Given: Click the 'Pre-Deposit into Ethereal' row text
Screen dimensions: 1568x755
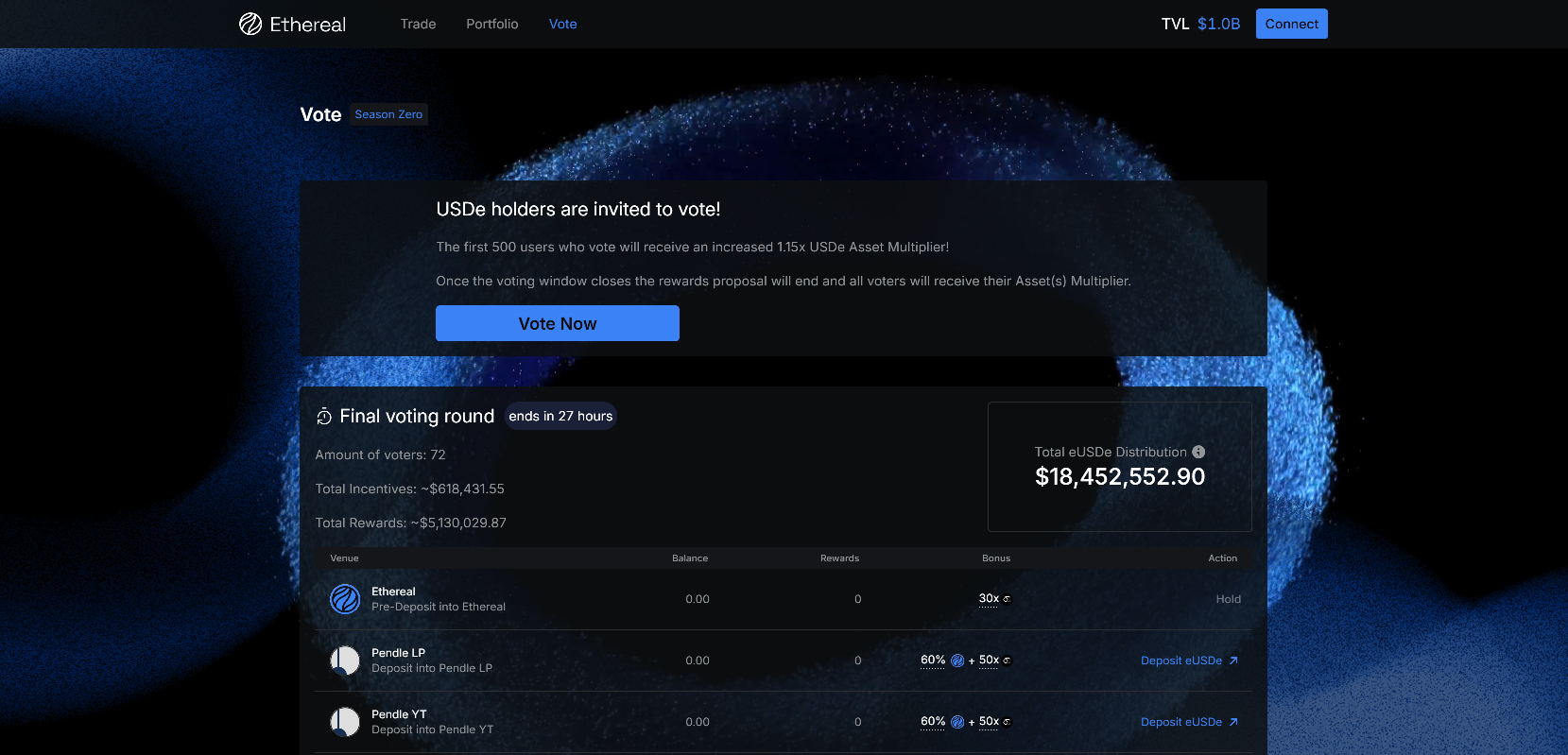Looking at the screenshot, I should click(439, 607).
